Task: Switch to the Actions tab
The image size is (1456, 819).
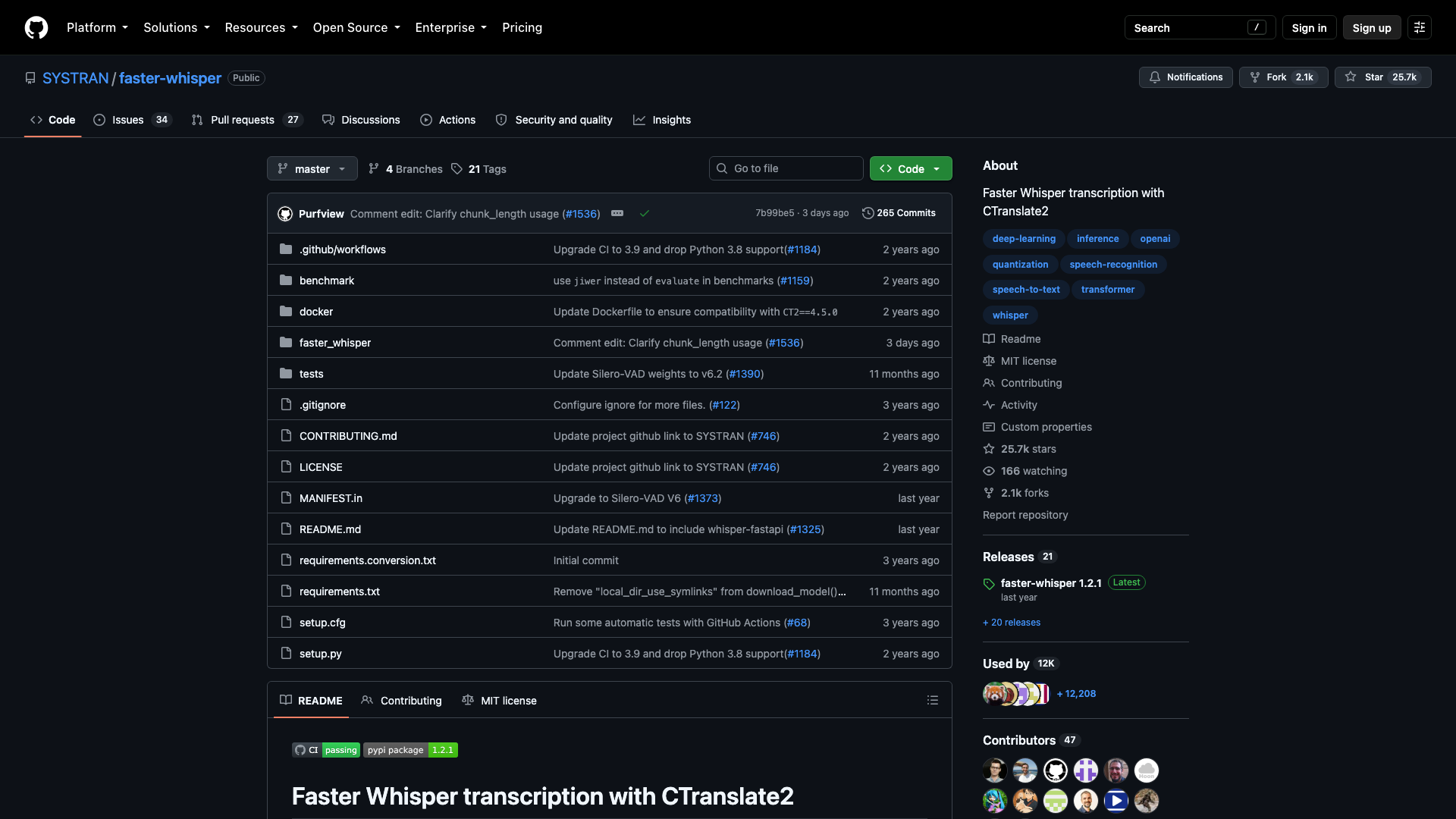Action: 448,120
